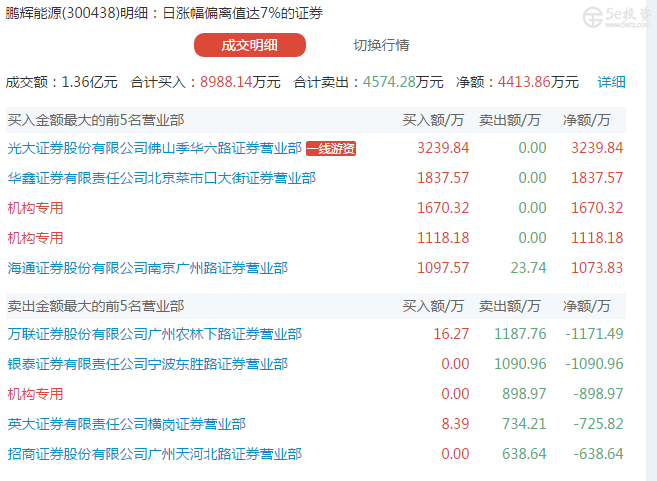Screen dimensions: 657x481
Task: Click 买入额/万 column header in sell table
Action: click(x=433, y=306)
